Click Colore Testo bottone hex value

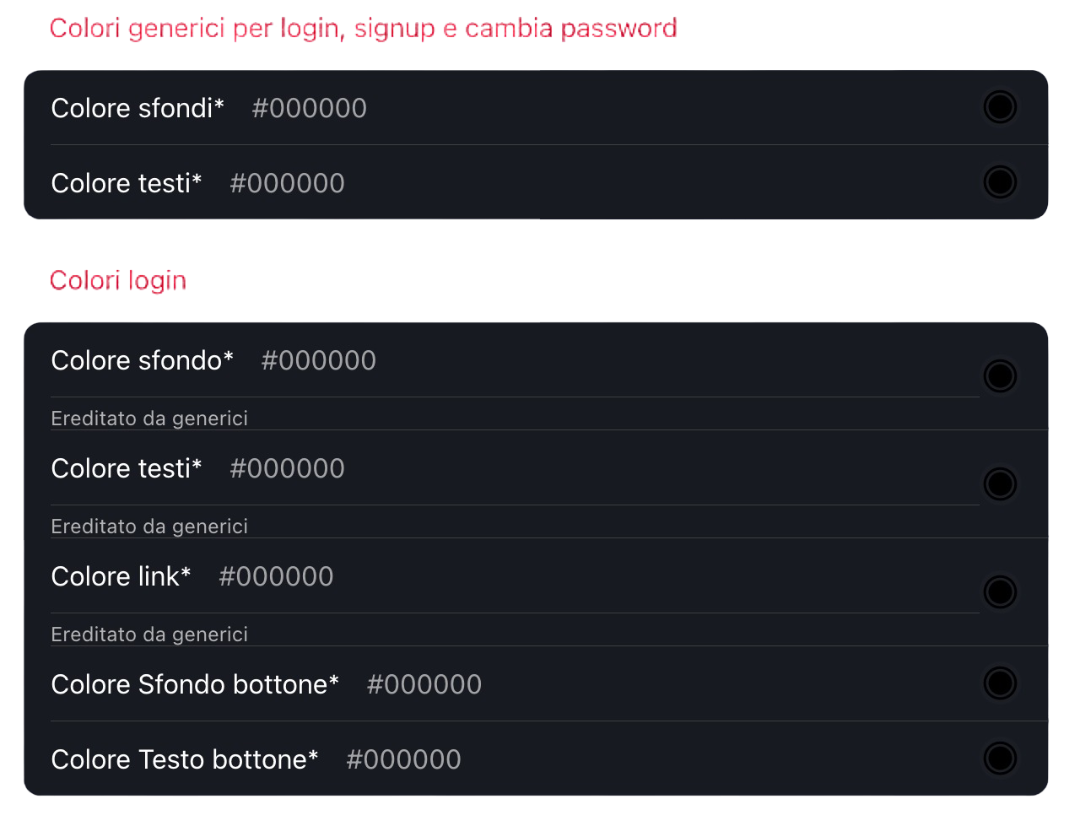403,760
